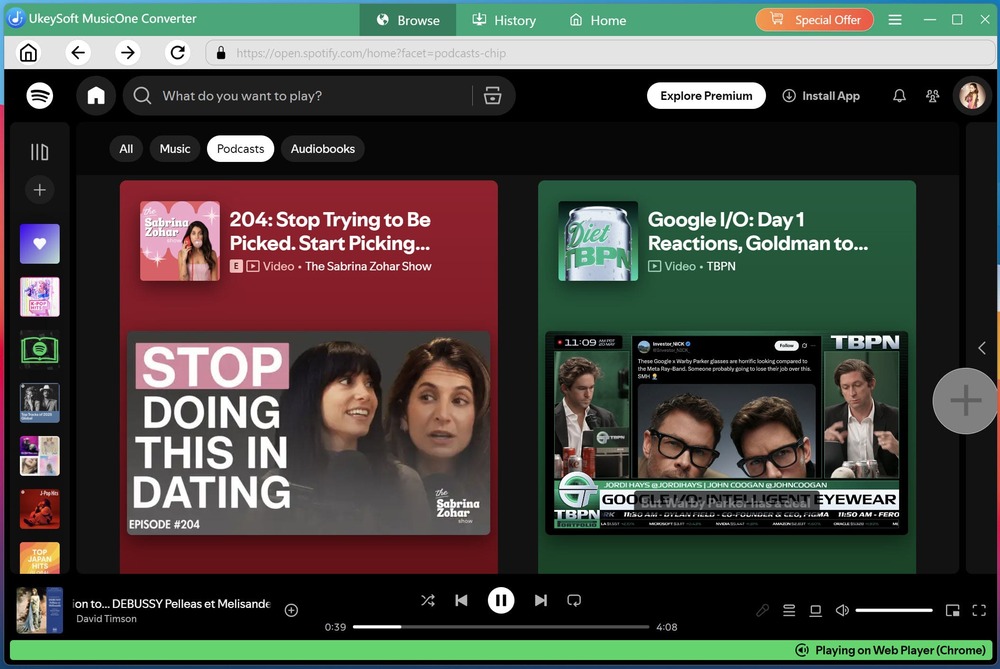1000x669 pixels.
Task: Skip to previous track
Action: (461, 600)
